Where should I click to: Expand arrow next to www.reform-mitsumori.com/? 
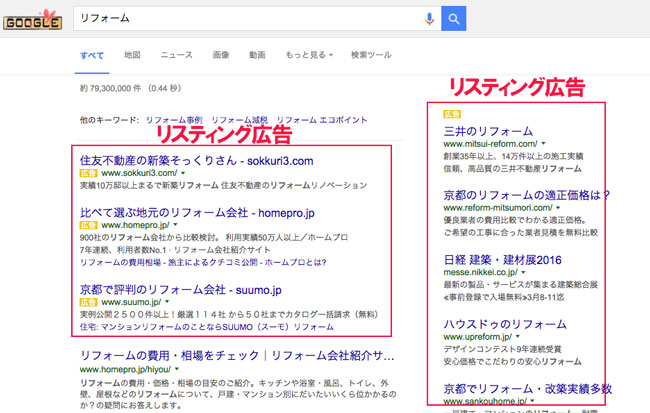[x=558, y=207]
